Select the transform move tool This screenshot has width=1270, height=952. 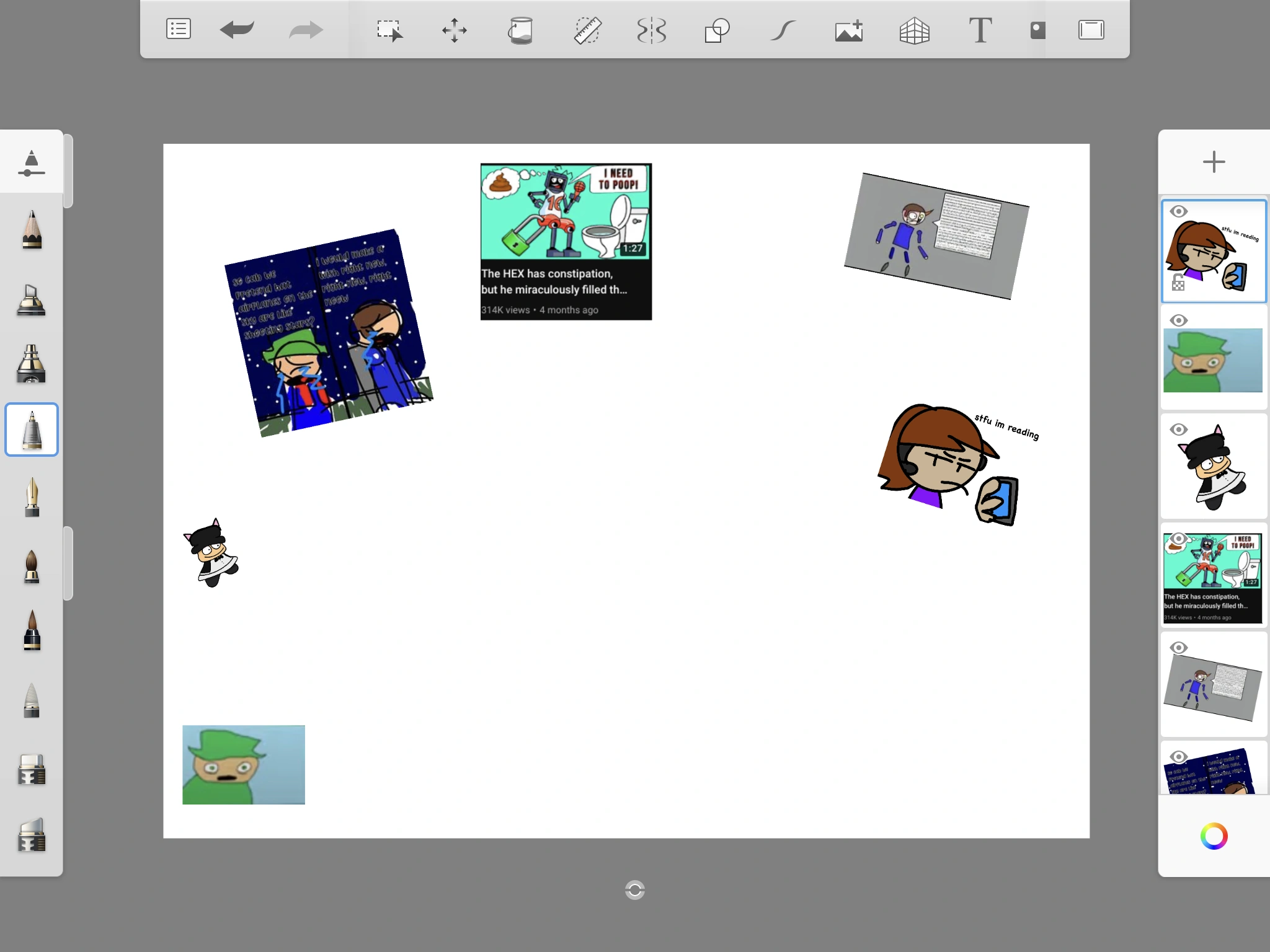pos(455,30)
